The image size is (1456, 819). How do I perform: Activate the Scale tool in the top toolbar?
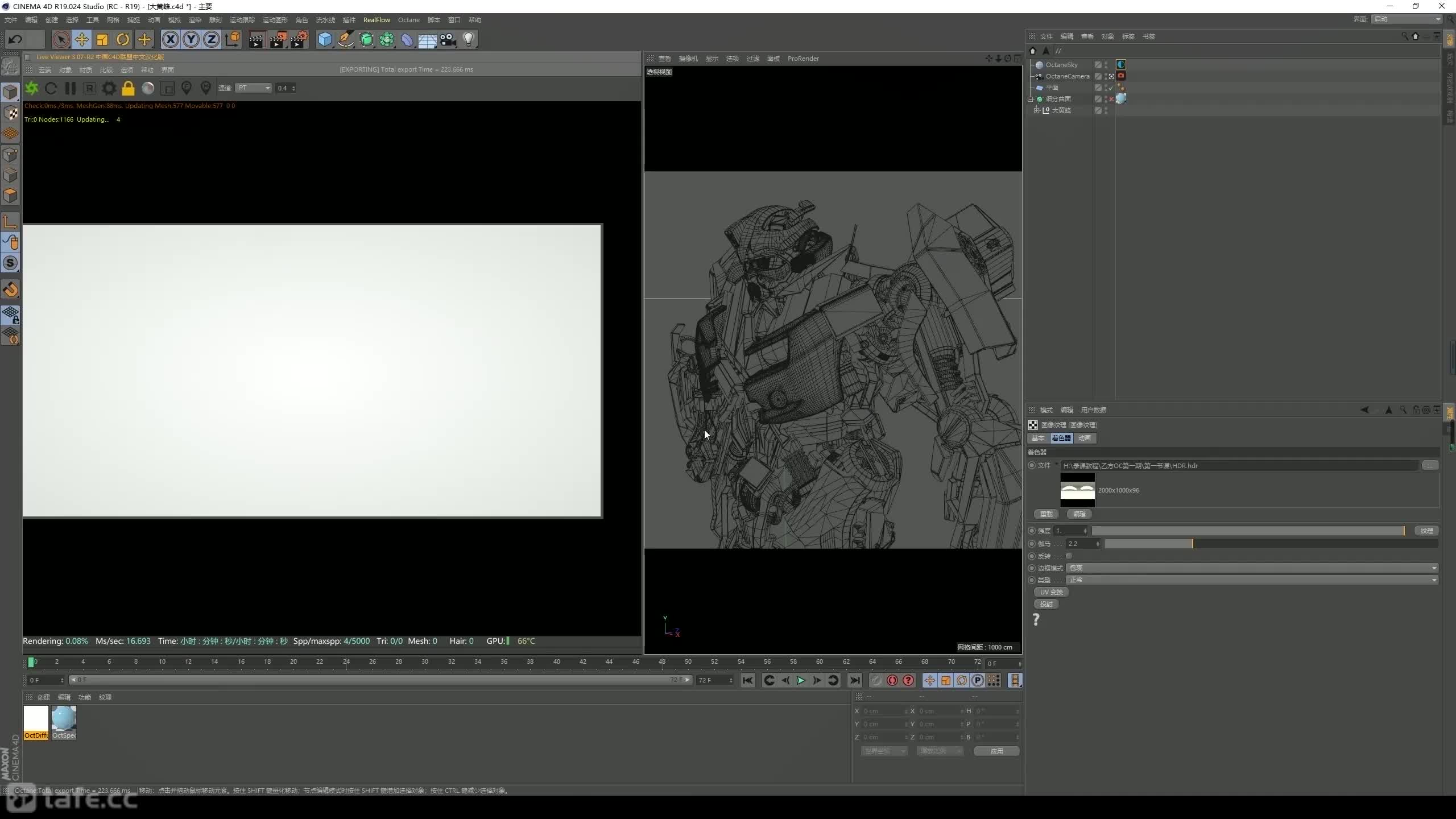tap(102, 39)
